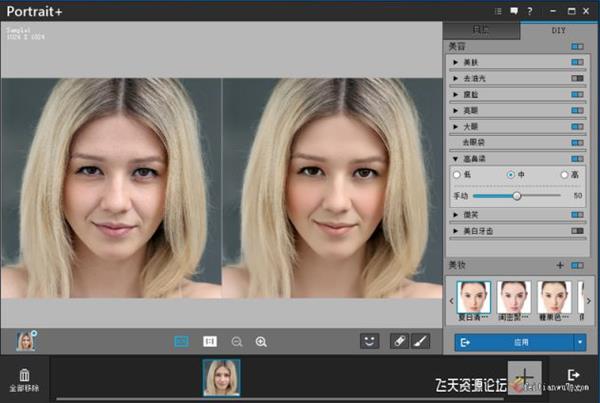Toggle the 亮眼 switch
The image size is (600, 403).
577,110
